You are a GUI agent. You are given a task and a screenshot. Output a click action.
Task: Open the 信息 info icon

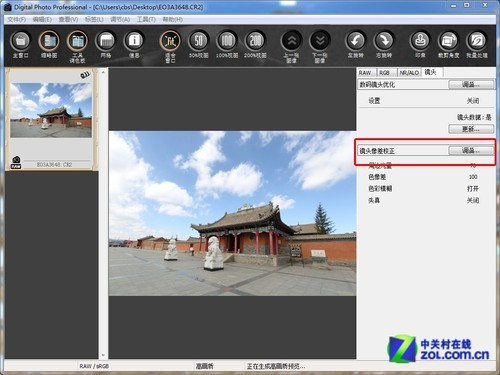click(134, 41)
